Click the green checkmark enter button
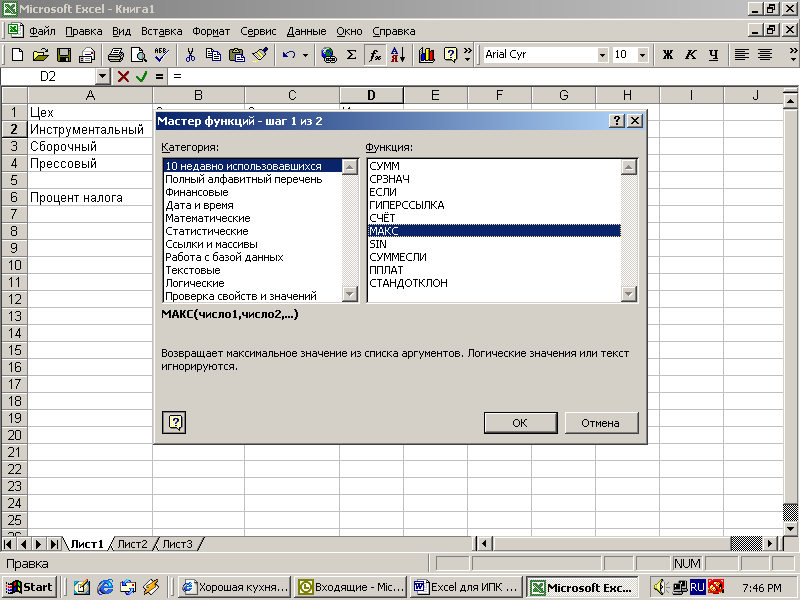The width and height of the screenshot is (800, 600). coord(141,77)
